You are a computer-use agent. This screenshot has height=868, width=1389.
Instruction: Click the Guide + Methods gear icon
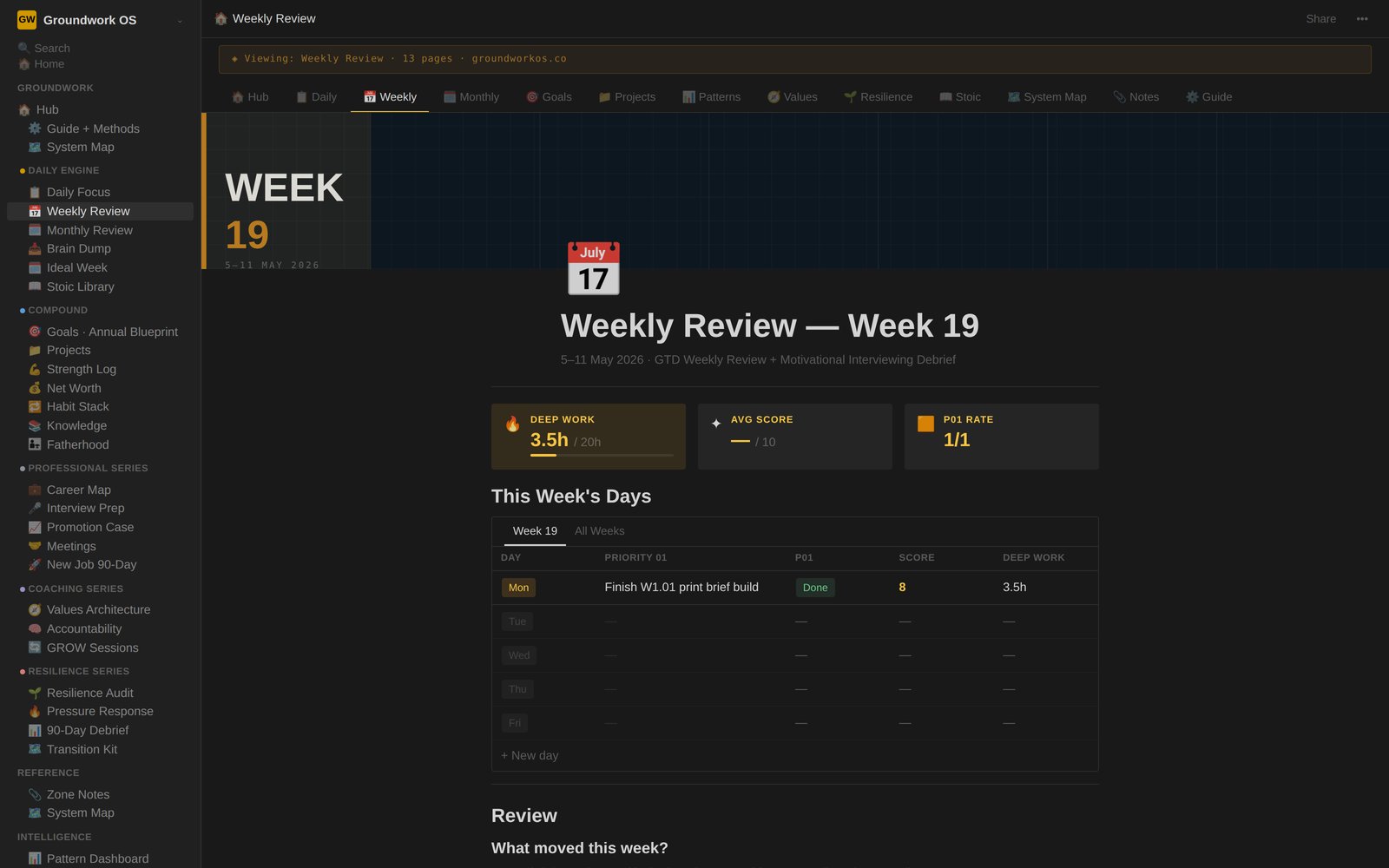[35, 128]
